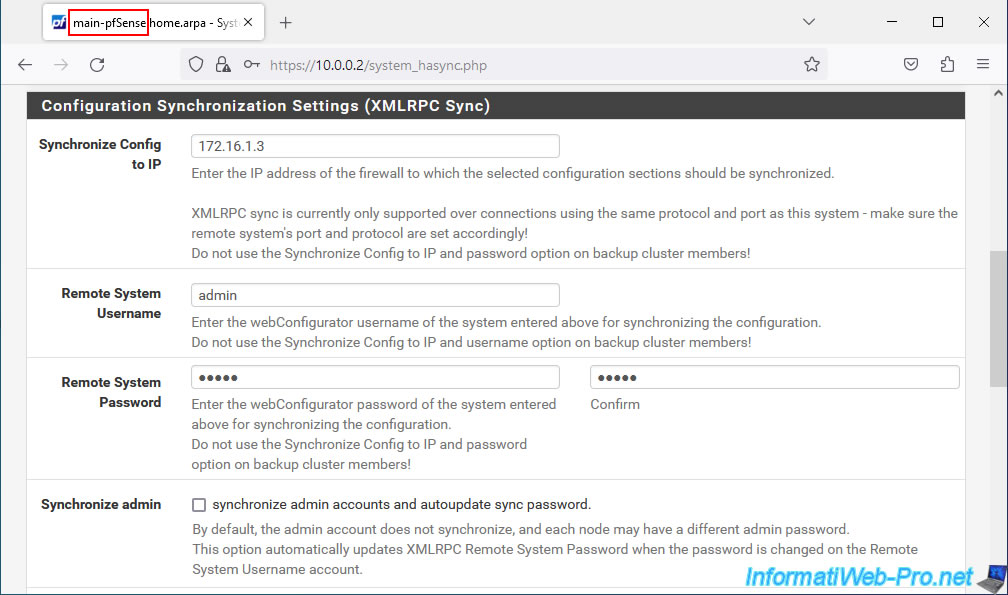Image resolution: width=1008 pixels, height=595 pixels.
Task: Maximize the browser window
Action: (938, 22)
